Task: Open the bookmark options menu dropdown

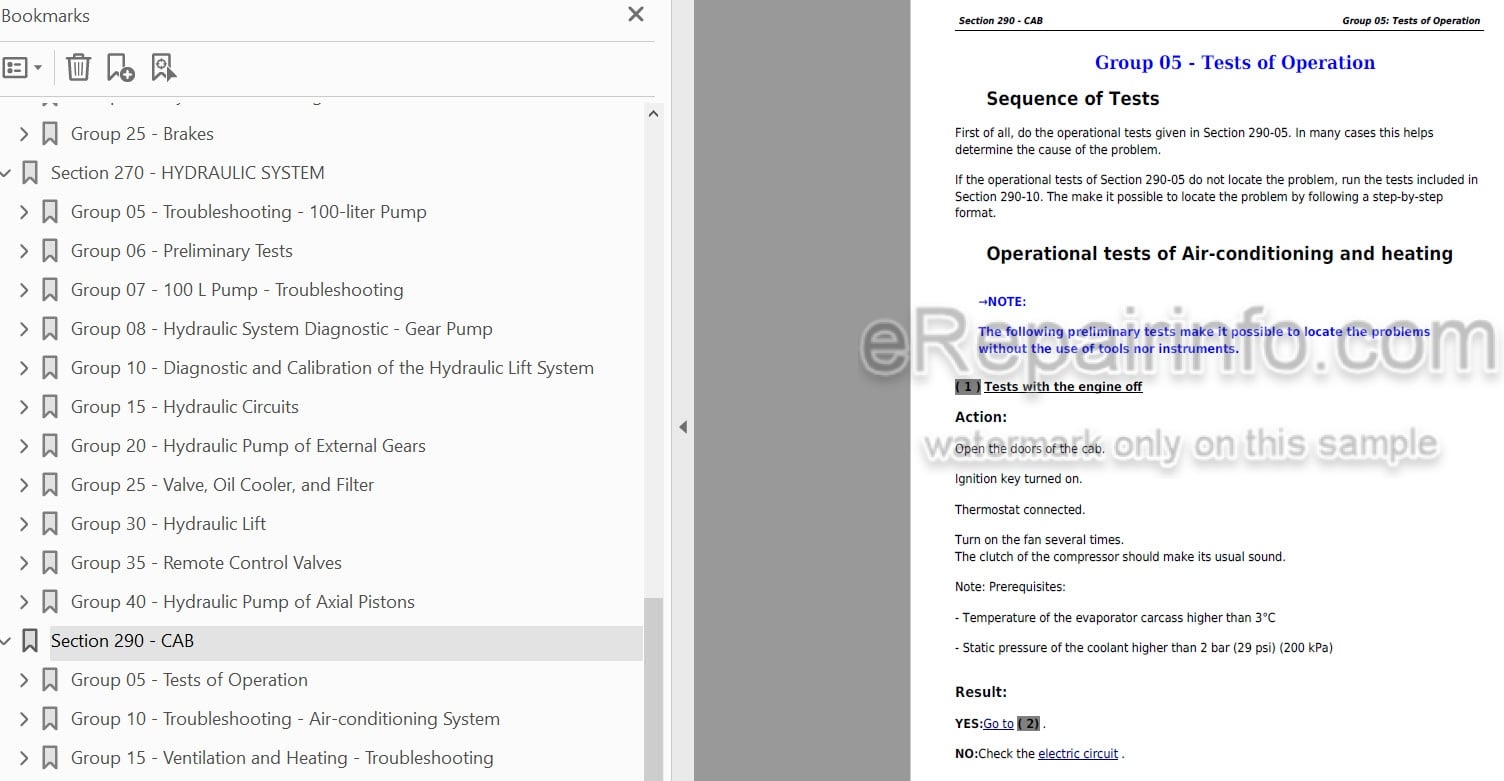Action: pyautogui.click(x=22, y=68)
